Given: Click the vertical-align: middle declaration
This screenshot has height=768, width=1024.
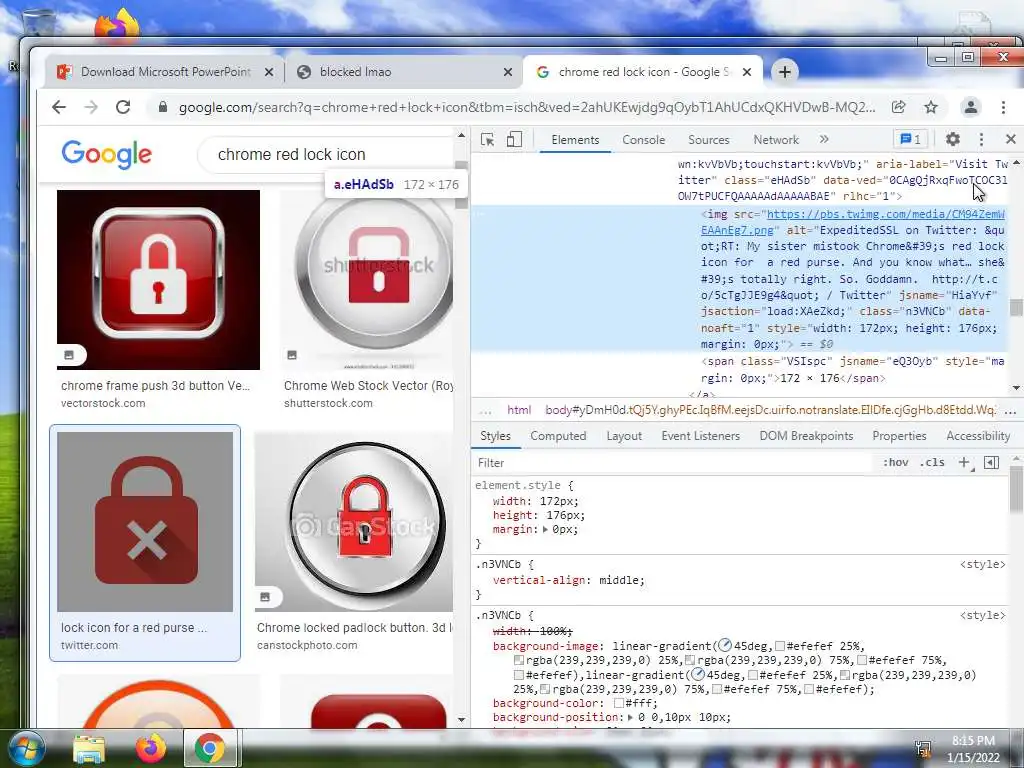Looking at the screenshot, I should [x=568, y=580].
